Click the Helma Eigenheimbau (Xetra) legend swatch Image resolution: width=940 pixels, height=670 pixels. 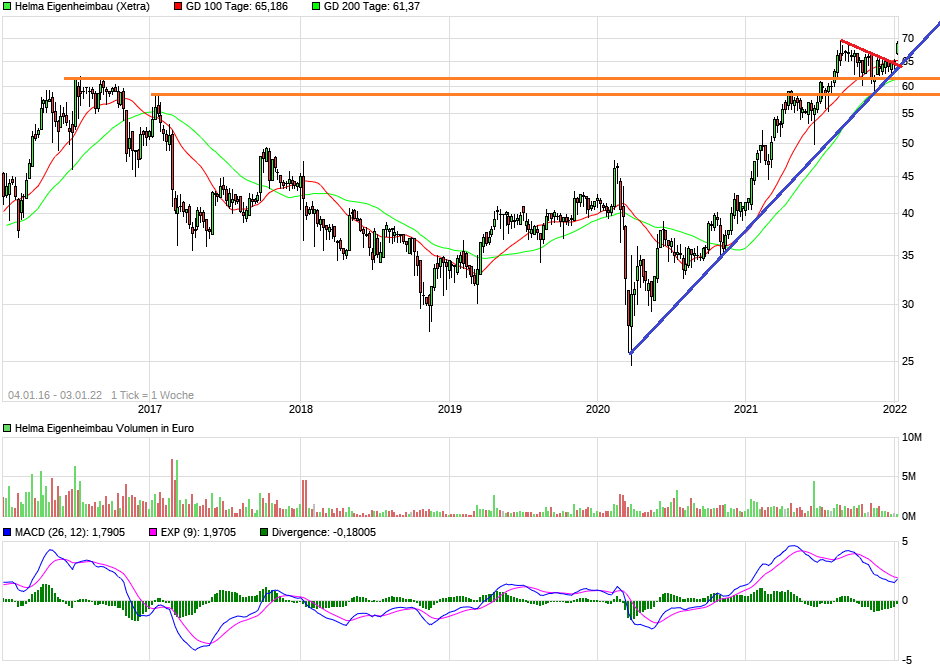pos(8,6)
